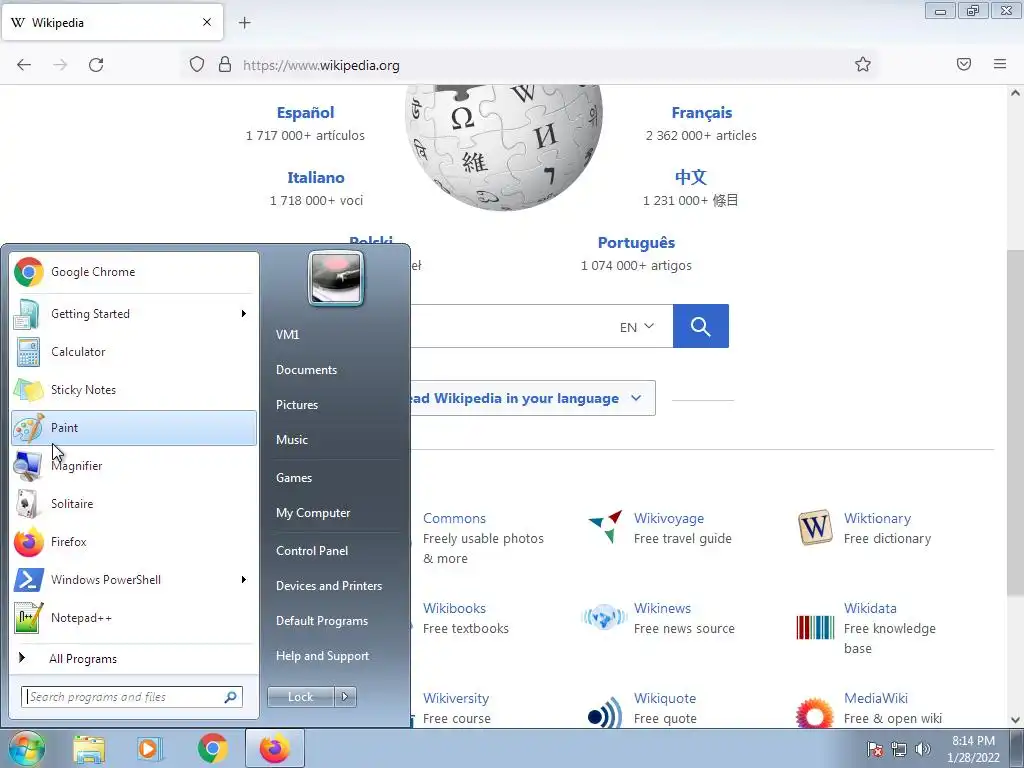Expand Windows PowerShell submenu arrow
The width and height of the screenshot is (1024, 768).
click(244, 579)
